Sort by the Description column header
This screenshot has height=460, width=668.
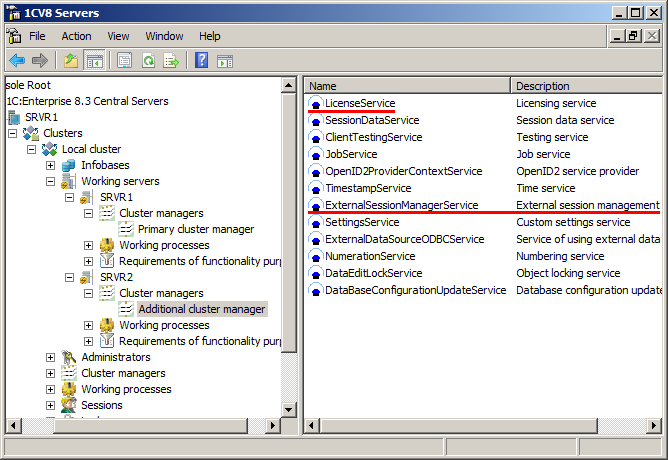(587, 86)
